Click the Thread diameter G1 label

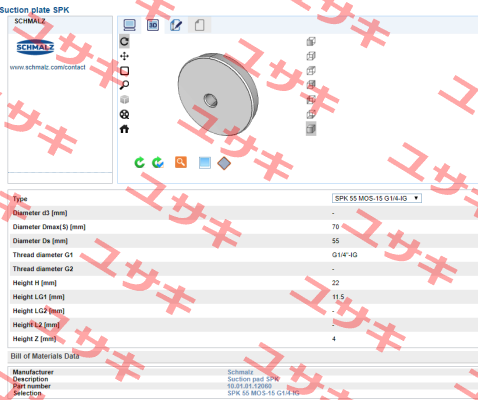[43, 255]
